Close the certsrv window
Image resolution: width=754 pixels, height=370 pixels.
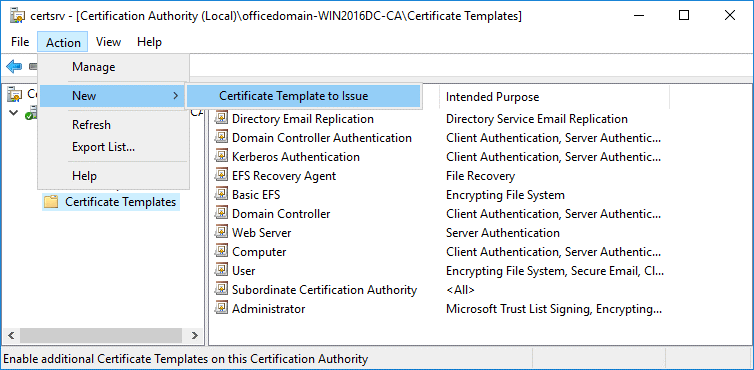[x=729, y=15]
